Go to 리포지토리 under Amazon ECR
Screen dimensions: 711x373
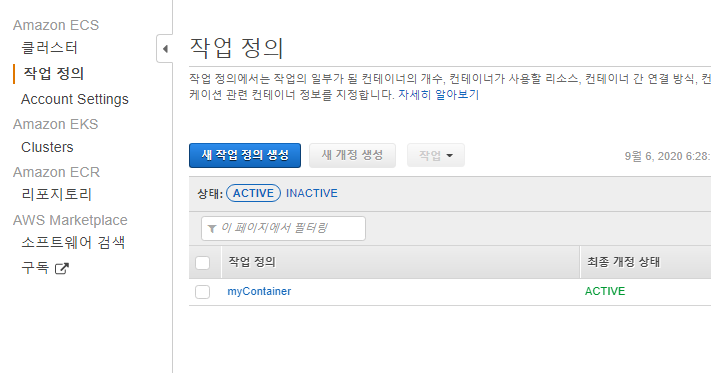pyautogui.click(x=56, y=194)
